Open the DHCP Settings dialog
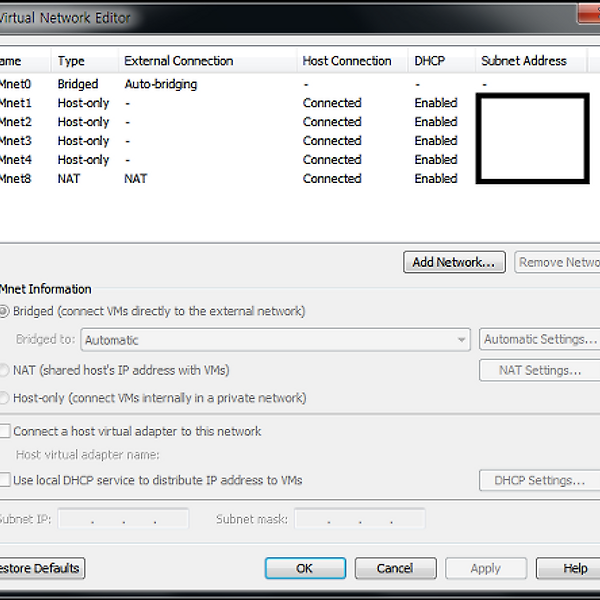The width and height of the screenshot is (600, 600). pyautogui.click(x=540, y=480)
